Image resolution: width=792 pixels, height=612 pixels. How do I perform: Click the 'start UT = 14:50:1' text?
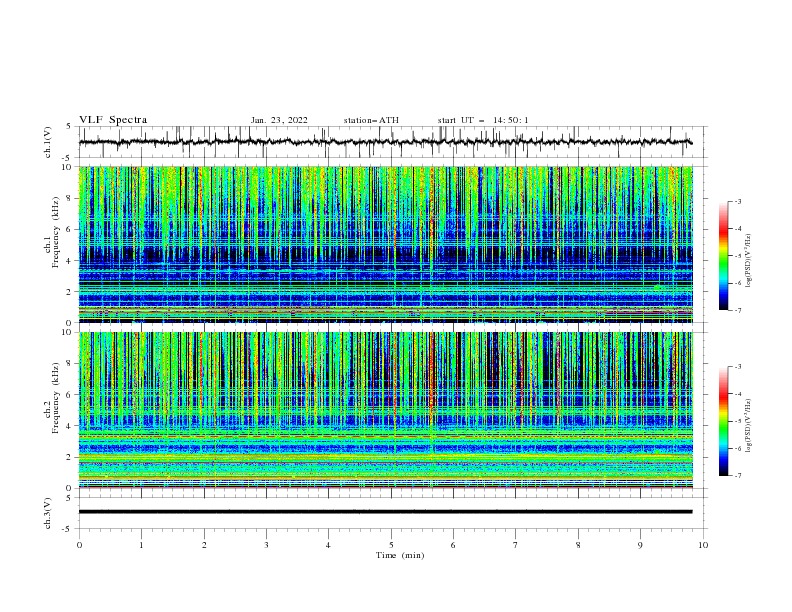[x=483, y=120]
